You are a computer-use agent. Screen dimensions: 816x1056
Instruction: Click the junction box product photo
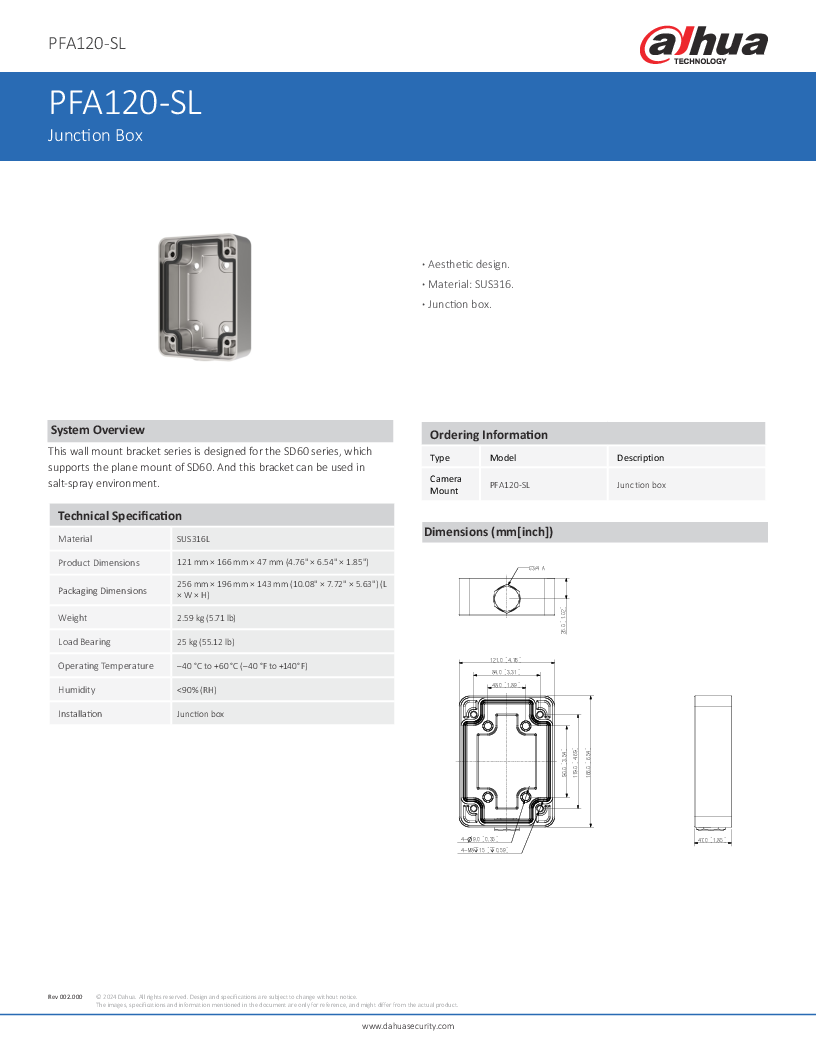205,296
